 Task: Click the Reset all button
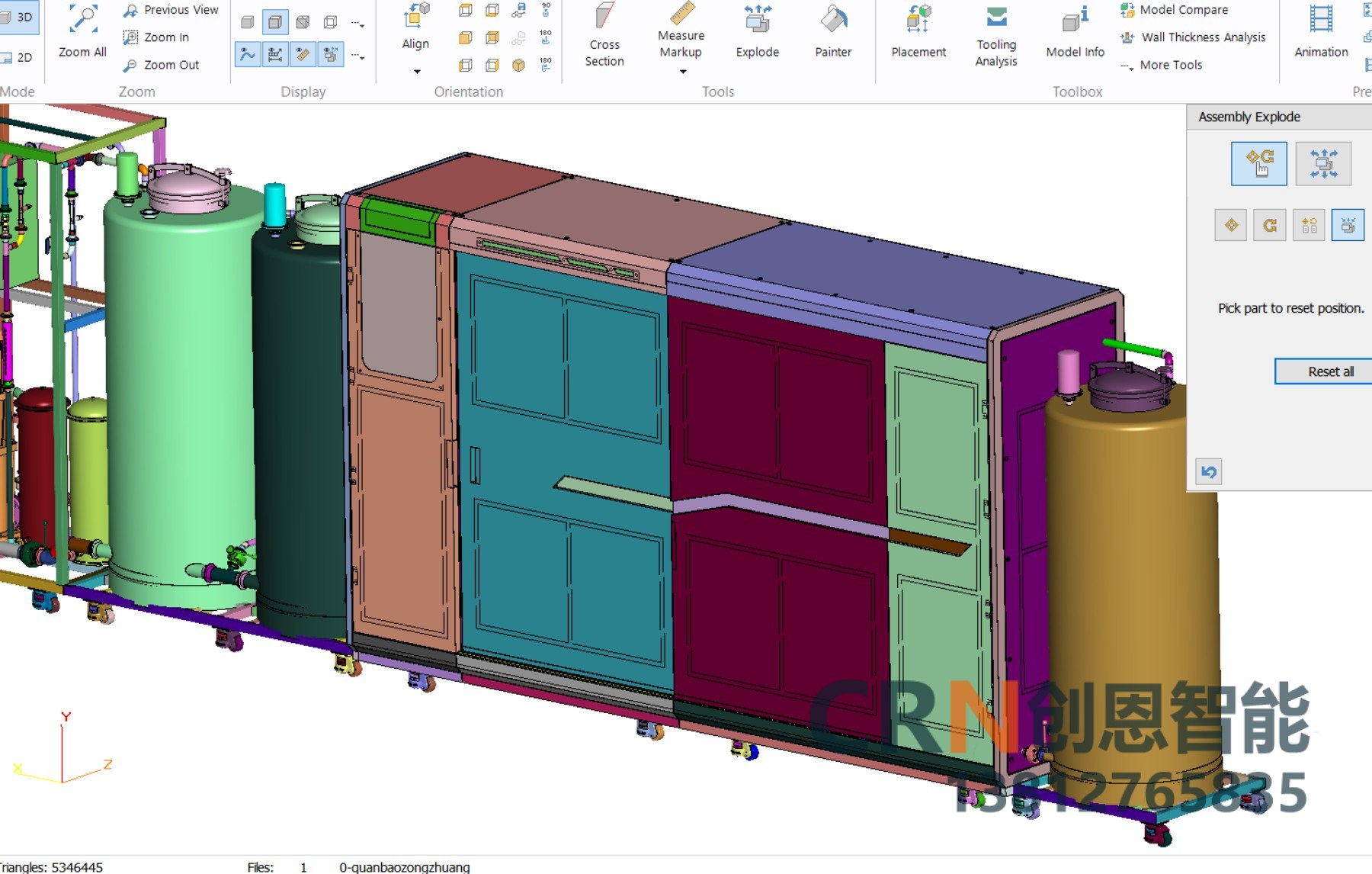tap(1324, 371)
